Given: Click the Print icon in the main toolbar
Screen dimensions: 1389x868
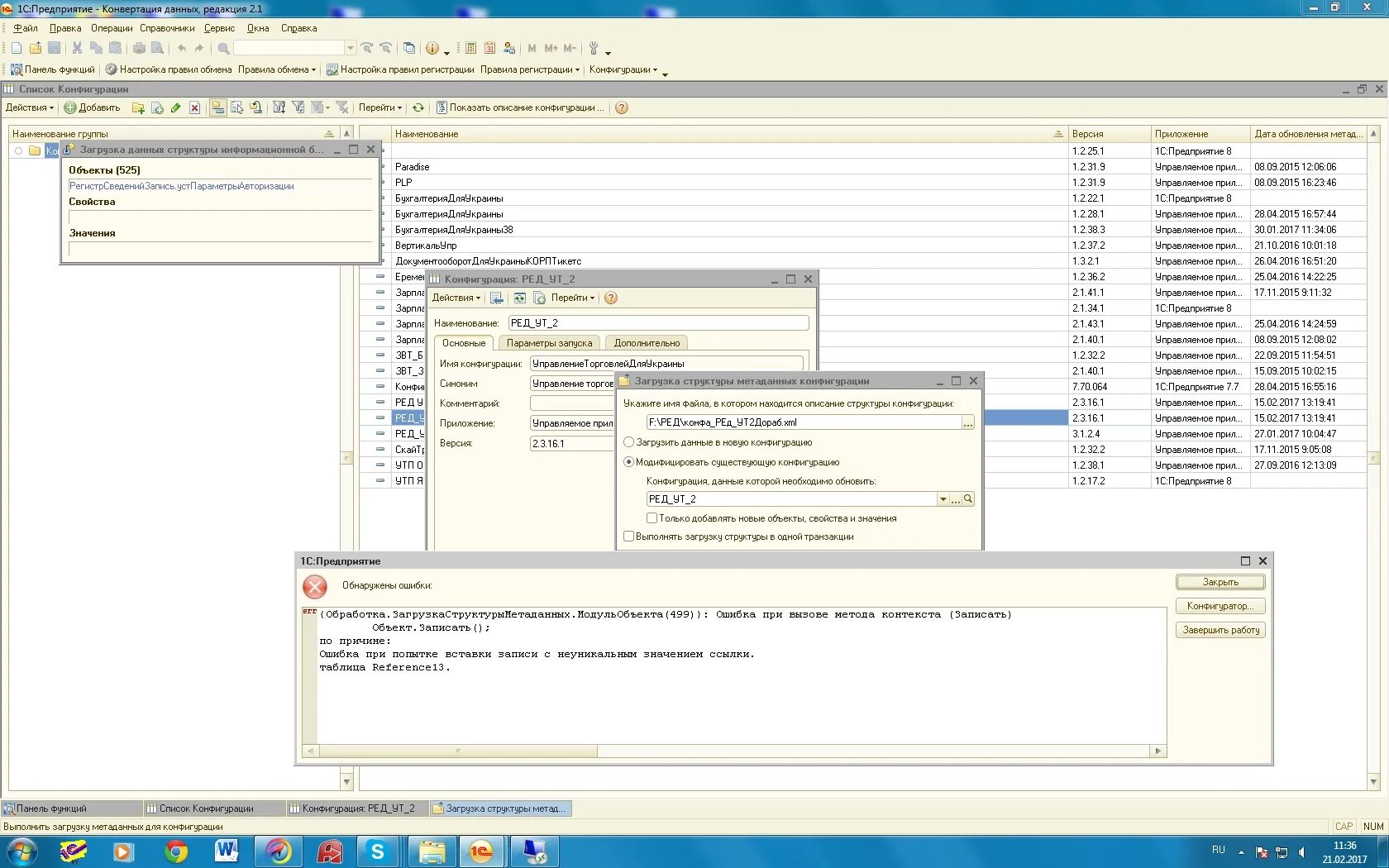Looking at the screenshot, I should 139,48.
